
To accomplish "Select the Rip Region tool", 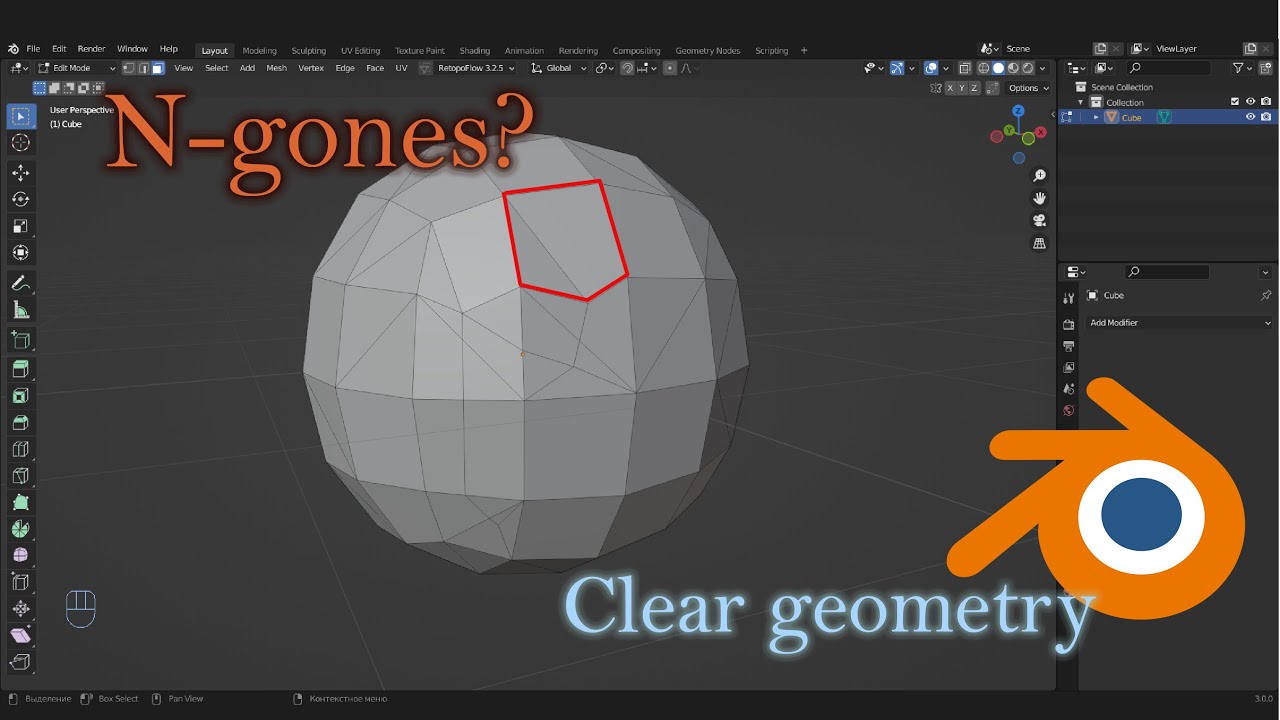I will point(20,661).
